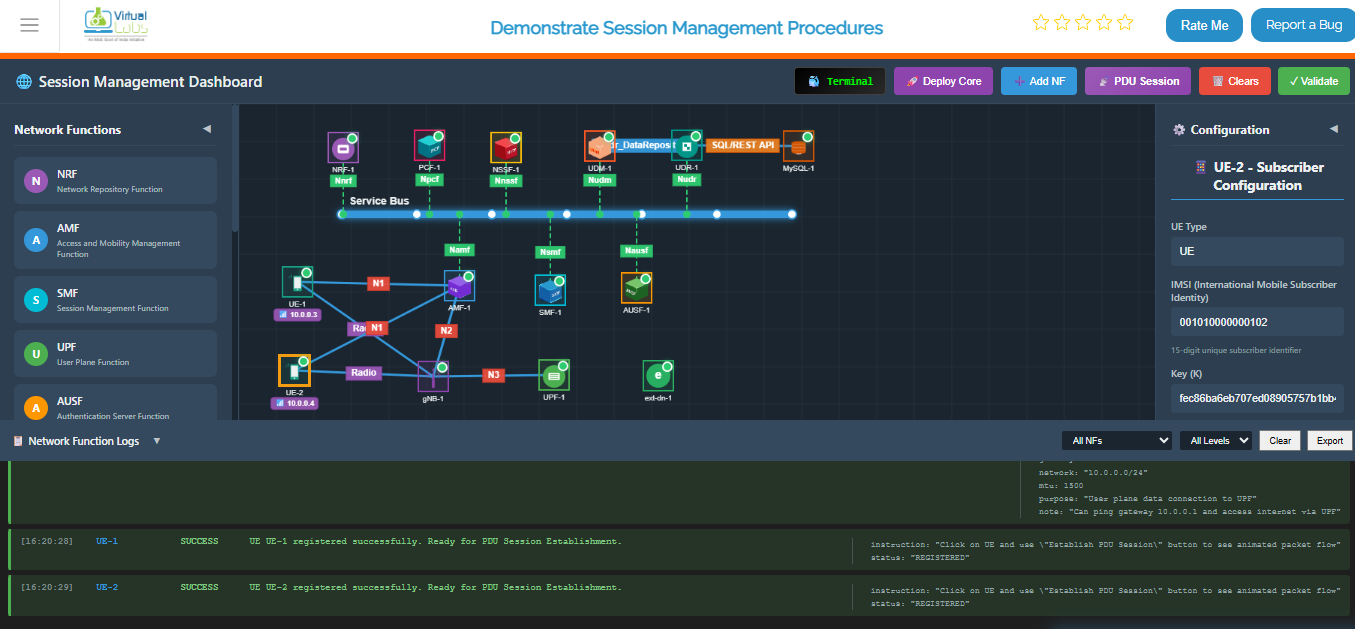Rate with the fifth star

tap(1125, 22)
